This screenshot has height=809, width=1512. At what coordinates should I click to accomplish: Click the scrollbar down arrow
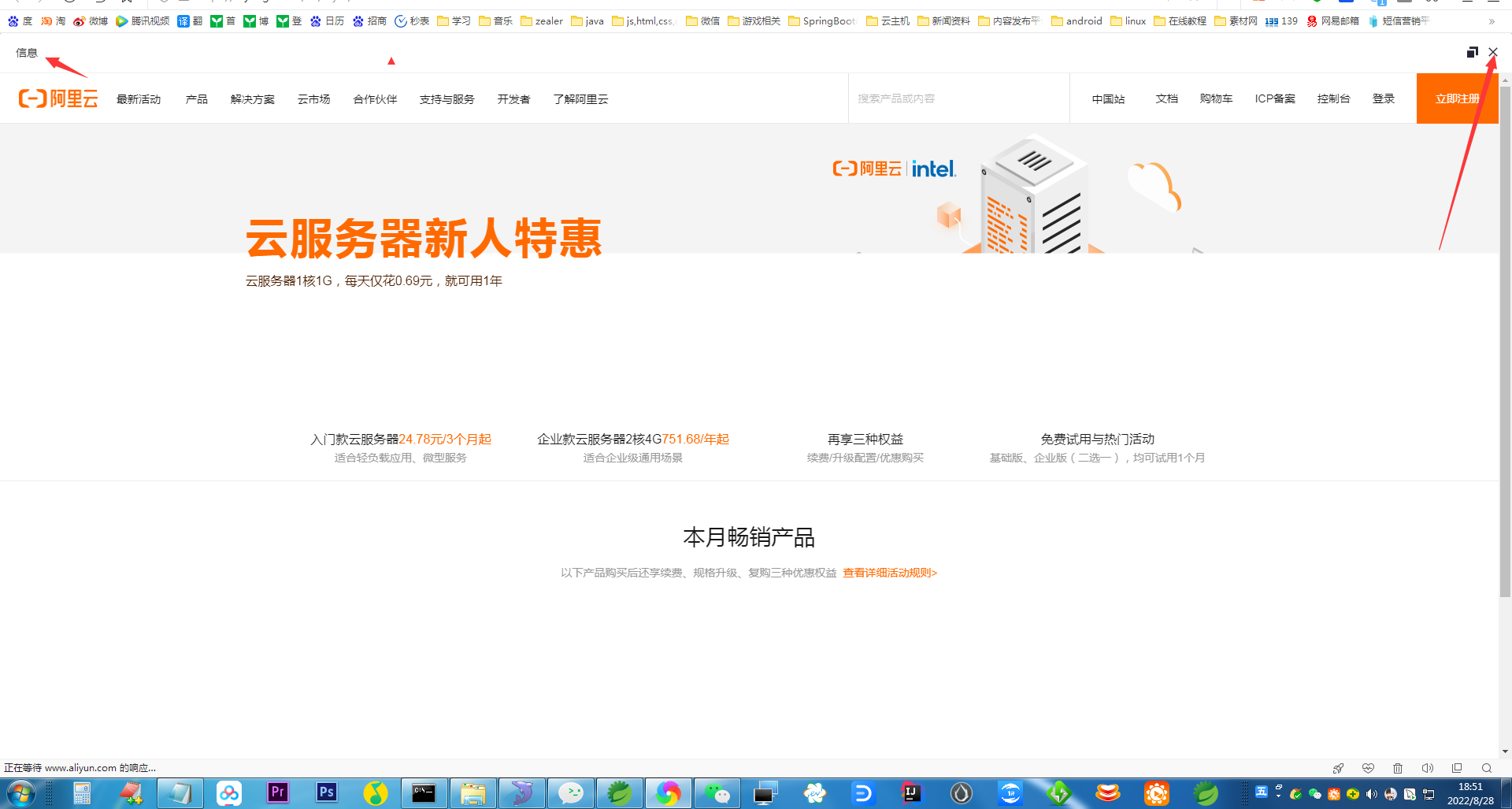[1505, 751]
